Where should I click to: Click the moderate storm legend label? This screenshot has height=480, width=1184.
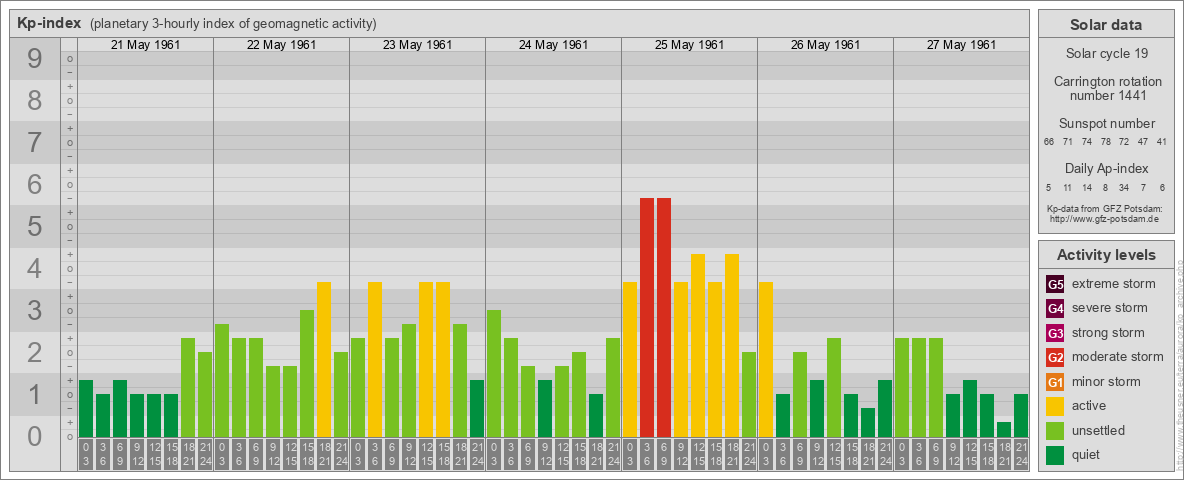(1118, 356)
